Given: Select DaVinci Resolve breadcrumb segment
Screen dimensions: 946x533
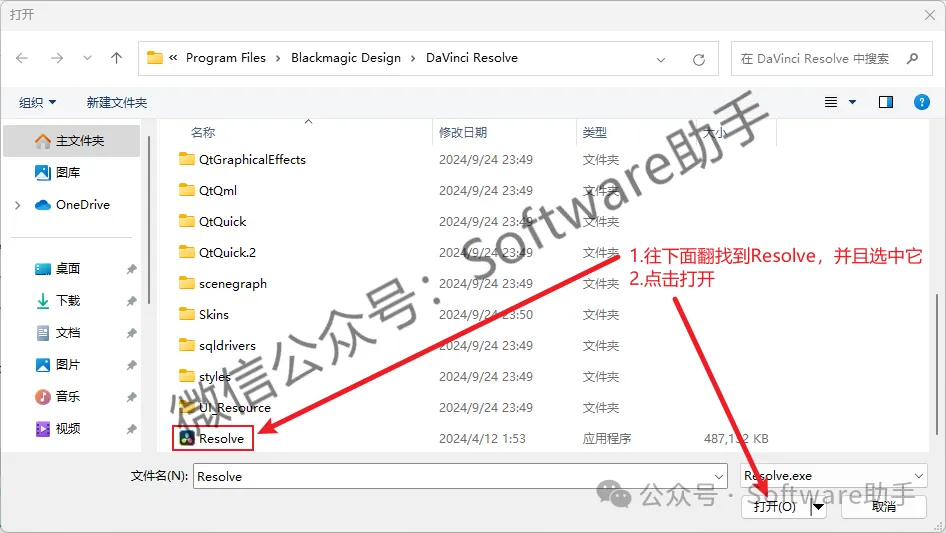Looking at the screenshot, I should tap(472, 58).
